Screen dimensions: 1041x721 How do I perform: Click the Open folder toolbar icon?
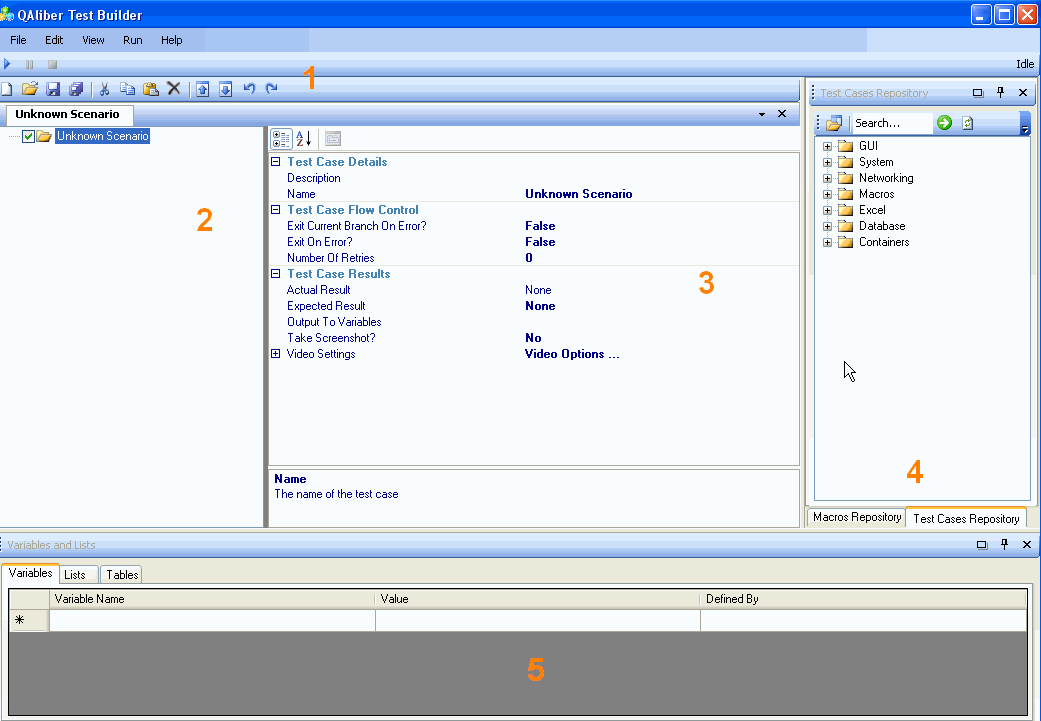tap(30, 89)
